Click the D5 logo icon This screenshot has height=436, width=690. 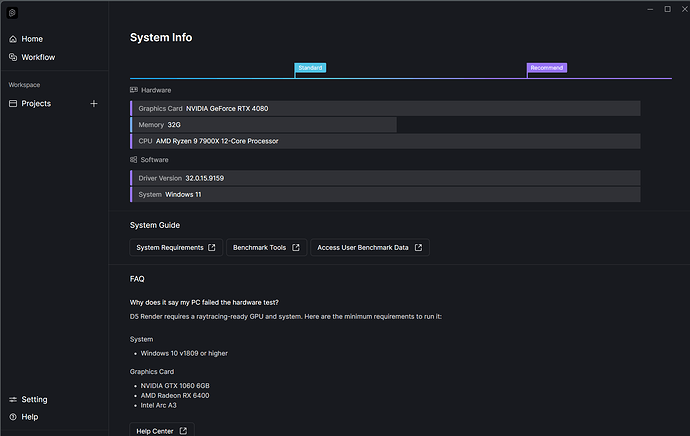[x=13, y=14]
